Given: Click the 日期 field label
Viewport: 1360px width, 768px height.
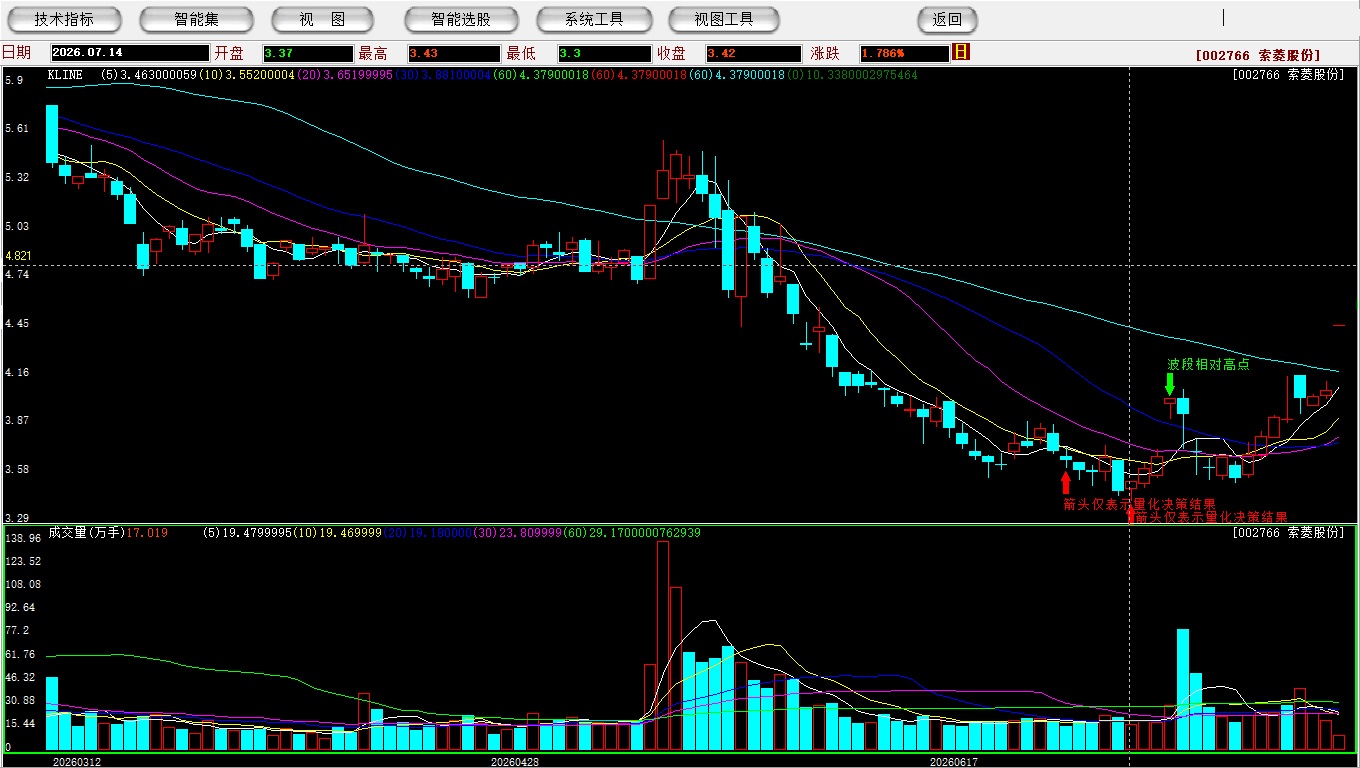Looking at the screenshot, I should [16, 53].
